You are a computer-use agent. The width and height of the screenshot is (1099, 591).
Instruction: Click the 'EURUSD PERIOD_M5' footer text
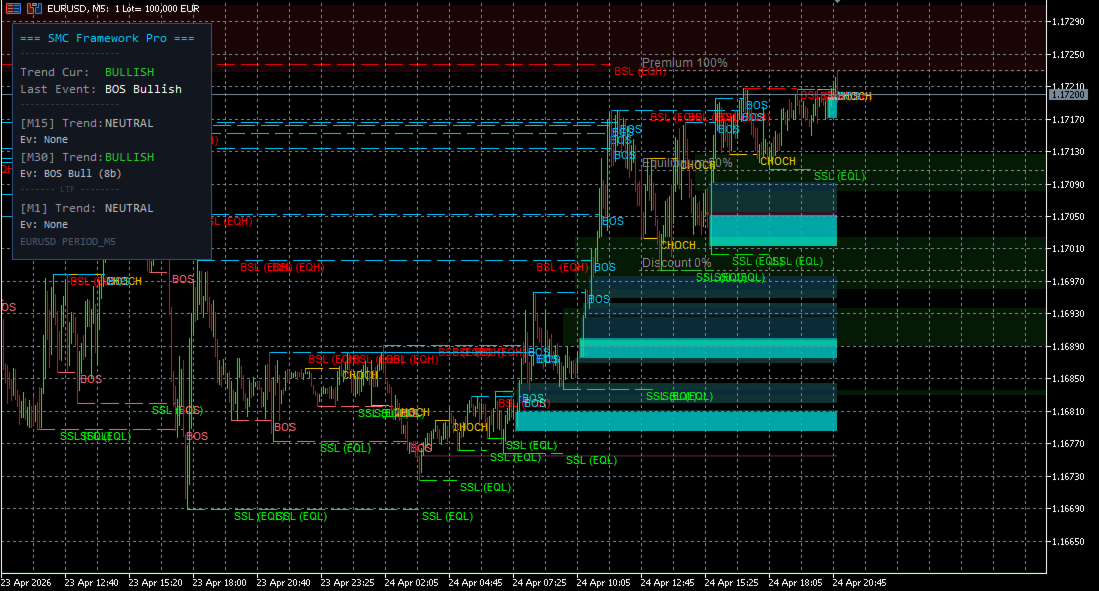tap(68, 242)
